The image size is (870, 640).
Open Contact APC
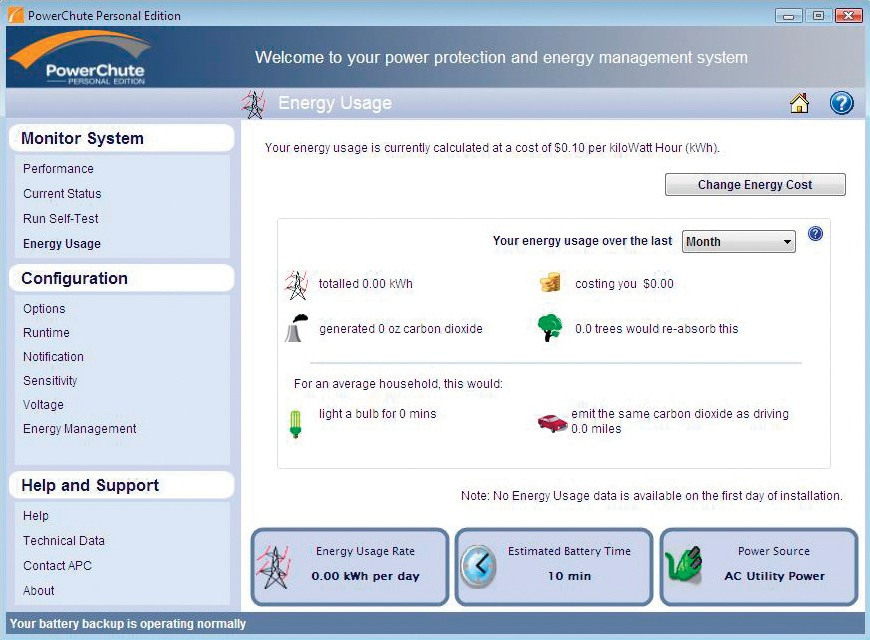tap(57, 566)
